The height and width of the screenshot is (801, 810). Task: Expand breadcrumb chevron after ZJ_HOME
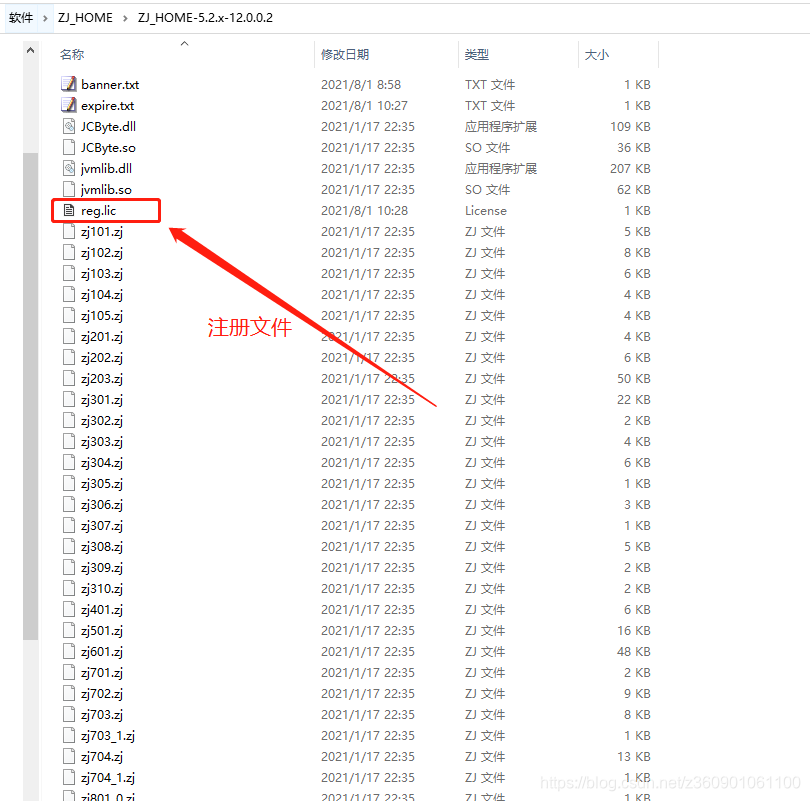click(125, 19)
